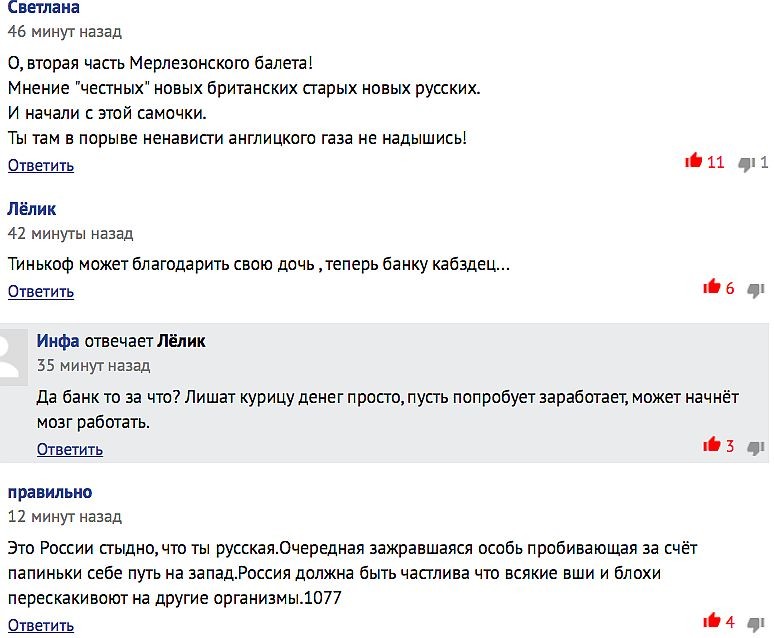The image size is (774, 638).
Task: Click the "12 минут назад" timestamp
Action: point(65,517)
